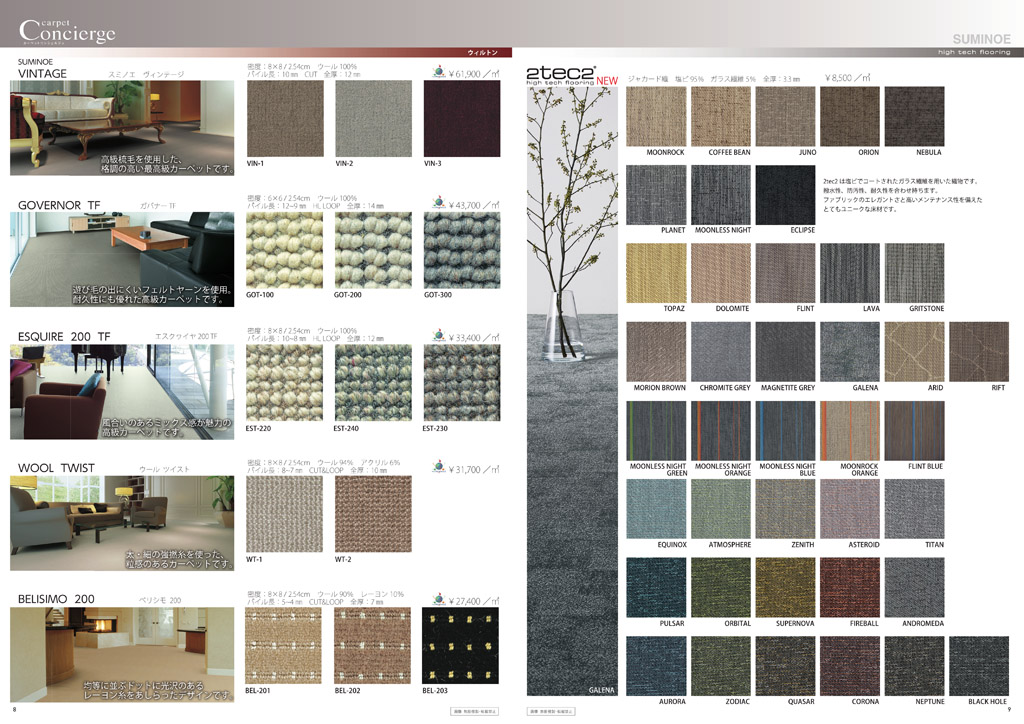Choose the FLINT BLUE swatch
The width and height of the screenshot is (1024, 724).
pyautogui.click(x=915, y=431)
